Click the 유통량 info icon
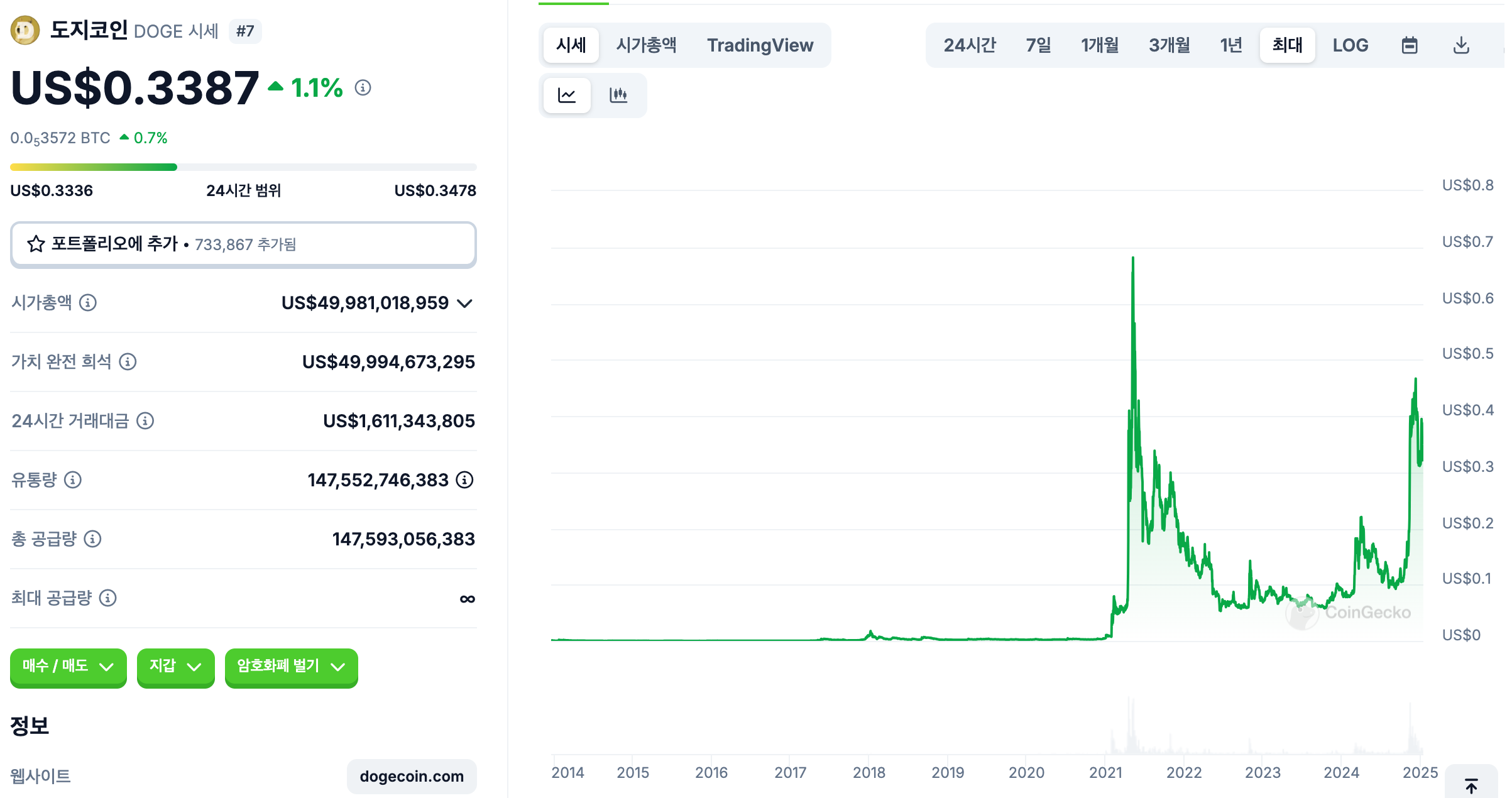 (74, 481)
